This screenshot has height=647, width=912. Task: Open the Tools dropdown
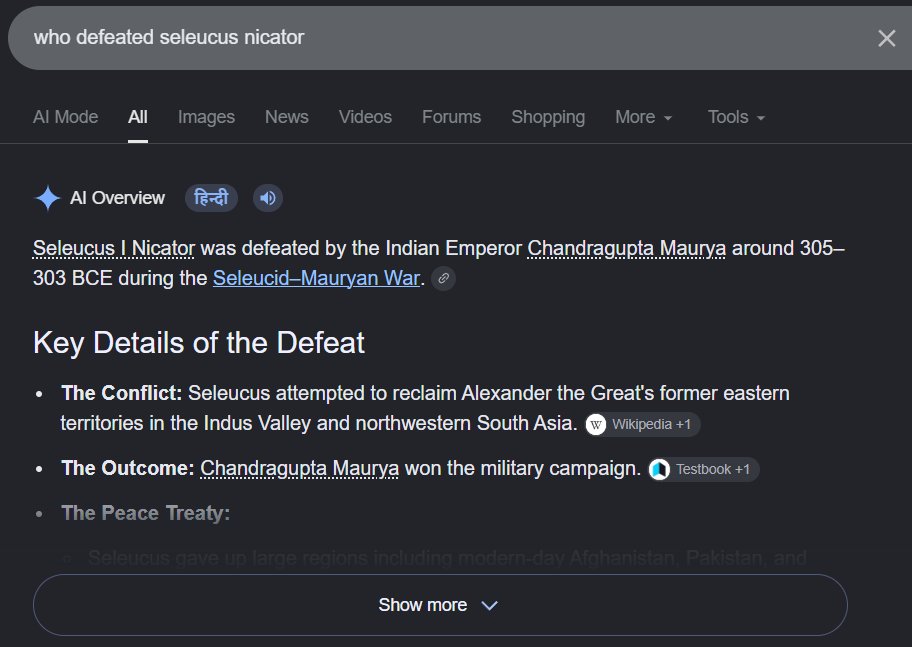point(736,117)
